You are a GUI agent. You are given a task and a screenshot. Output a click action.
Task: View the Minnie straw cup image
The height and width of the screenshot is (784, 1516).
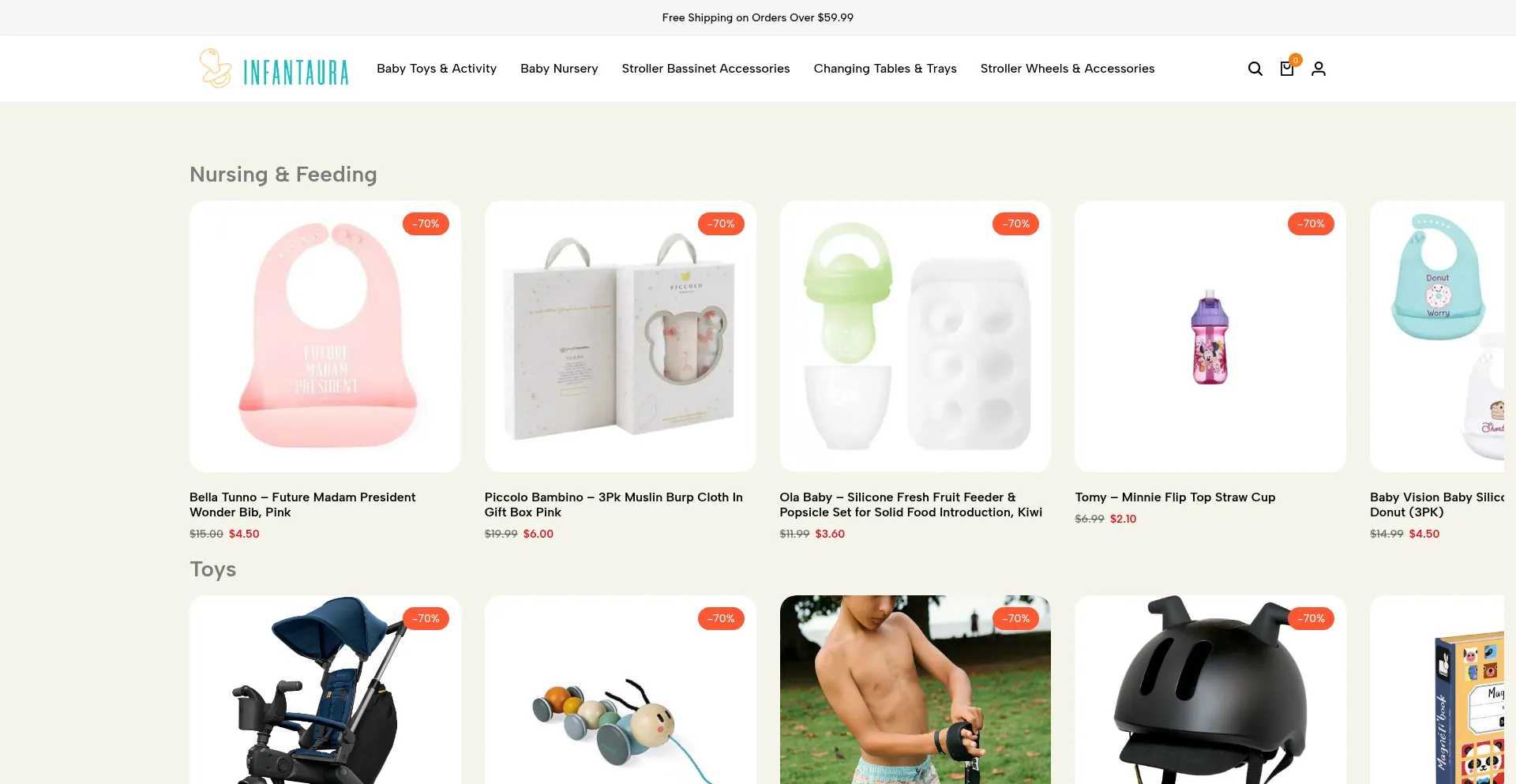click(1210, 336)
